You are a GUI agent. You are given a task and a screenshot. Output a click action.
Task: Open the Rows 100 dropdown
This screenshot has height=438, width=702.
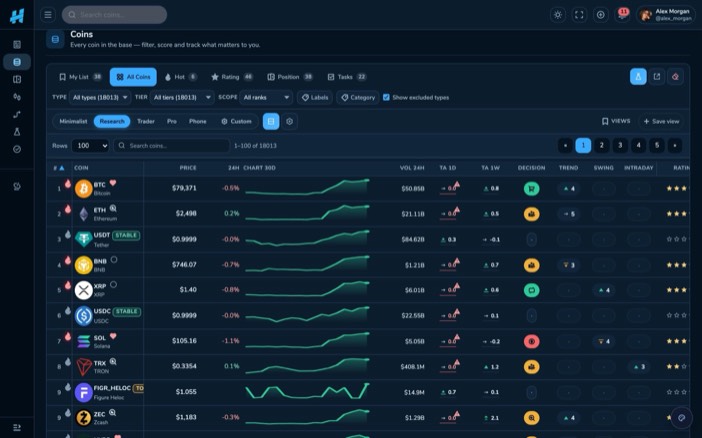tap(91, 146)
